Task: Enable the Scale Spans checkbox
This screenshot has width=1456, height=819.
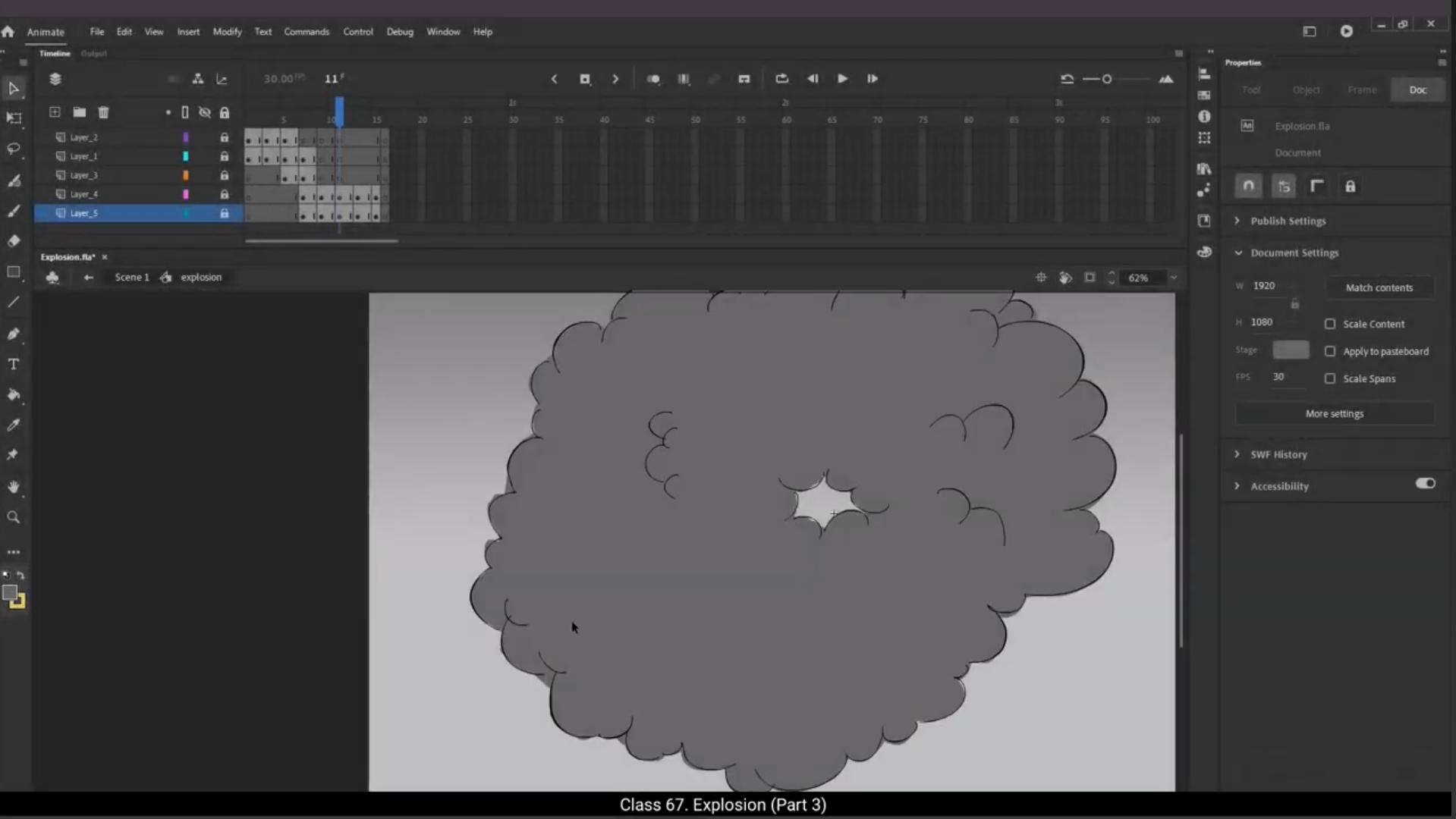Action: point(1330,378)
